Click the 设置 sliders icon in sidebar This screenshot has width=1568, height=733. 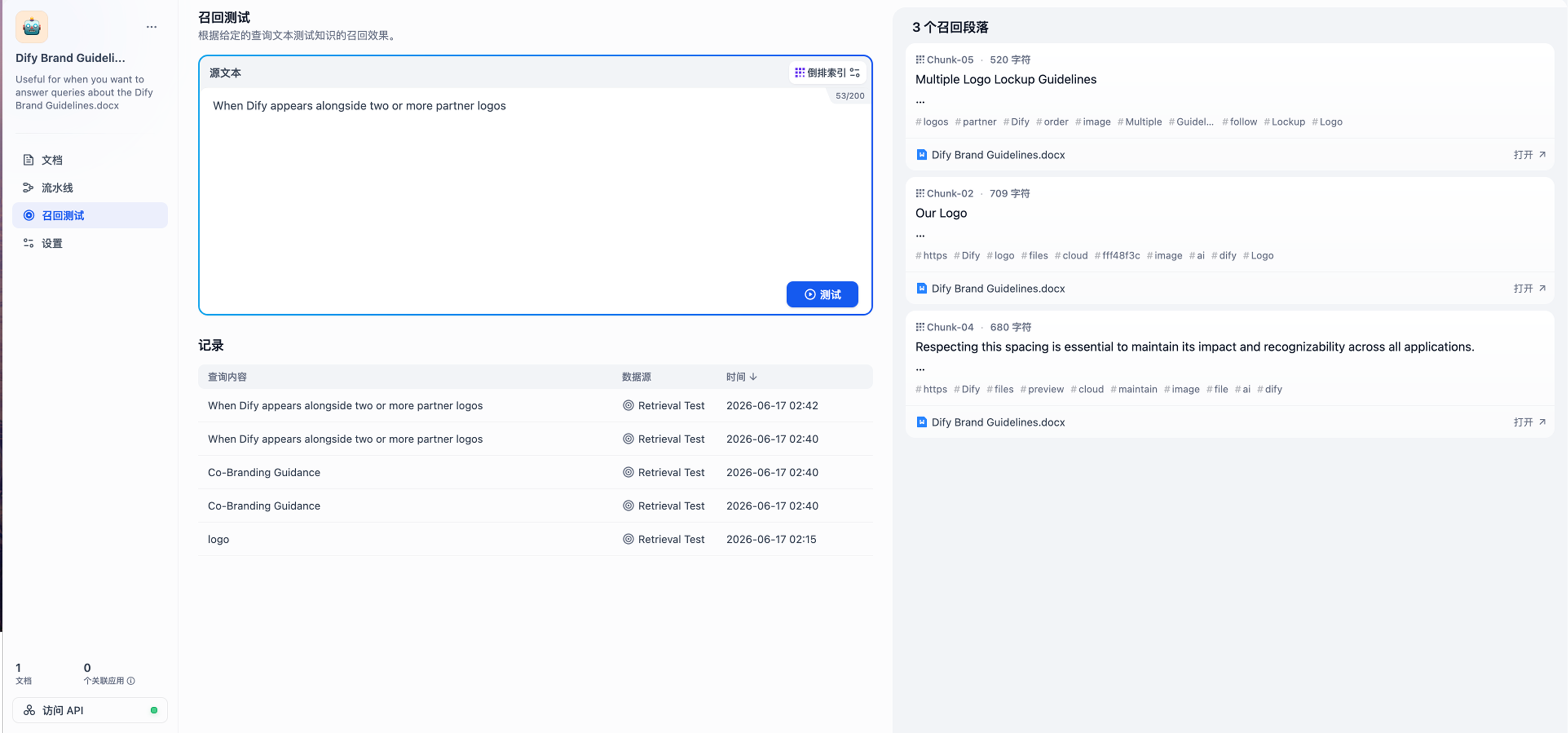(x=29, y=243)
